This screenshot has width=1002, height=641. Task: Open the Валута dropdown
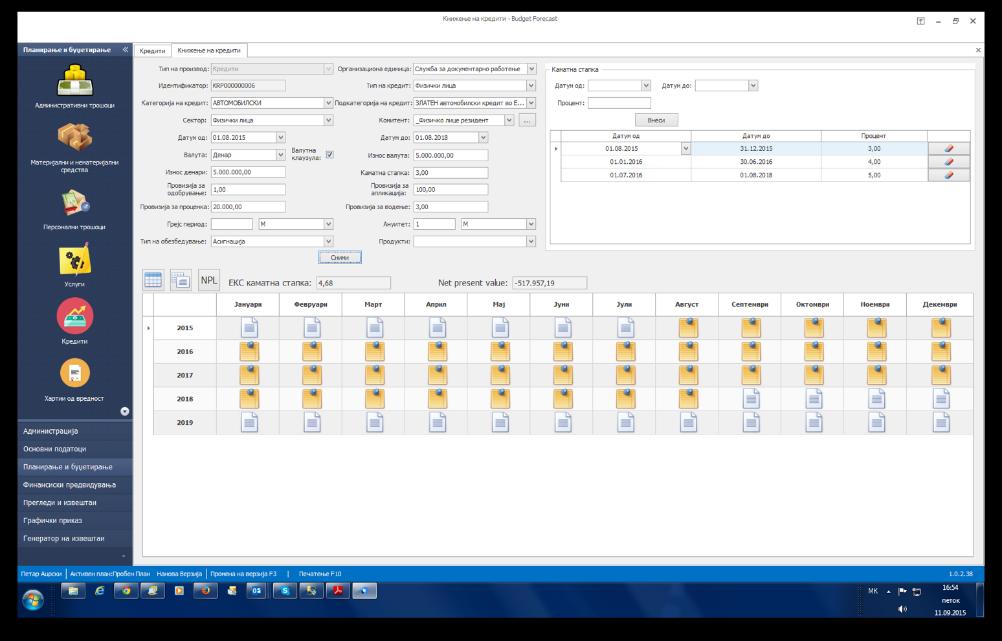click(x=280, y=155)
